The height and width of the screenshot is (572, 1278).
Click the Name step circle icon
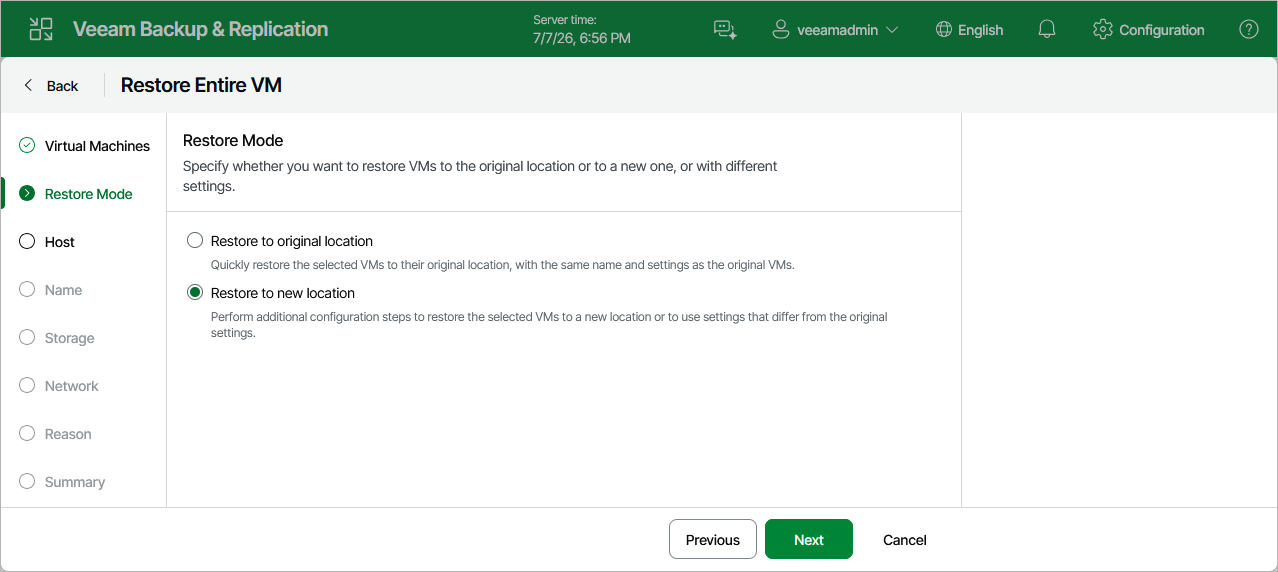click(27, 289)
